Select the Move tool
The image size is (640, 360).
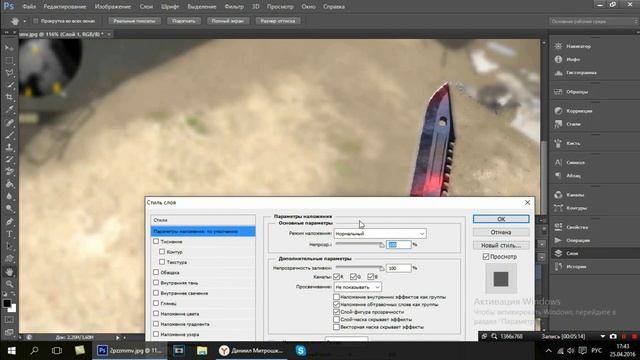(x=9, y=48)
